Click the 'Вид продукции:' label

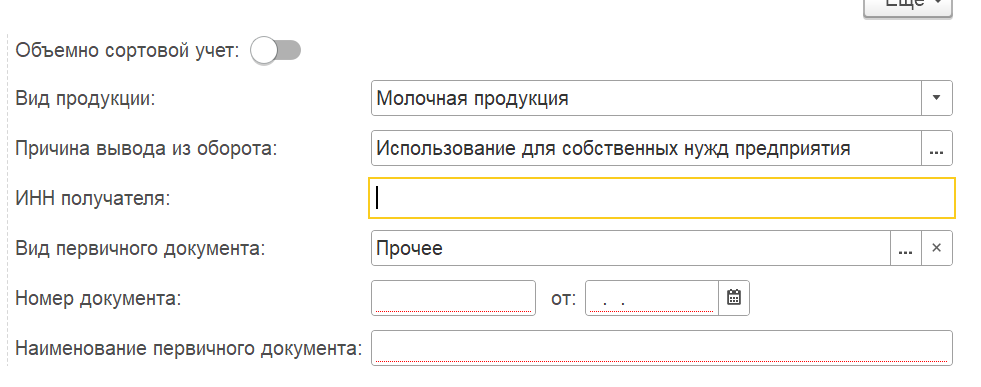point(85,99)
